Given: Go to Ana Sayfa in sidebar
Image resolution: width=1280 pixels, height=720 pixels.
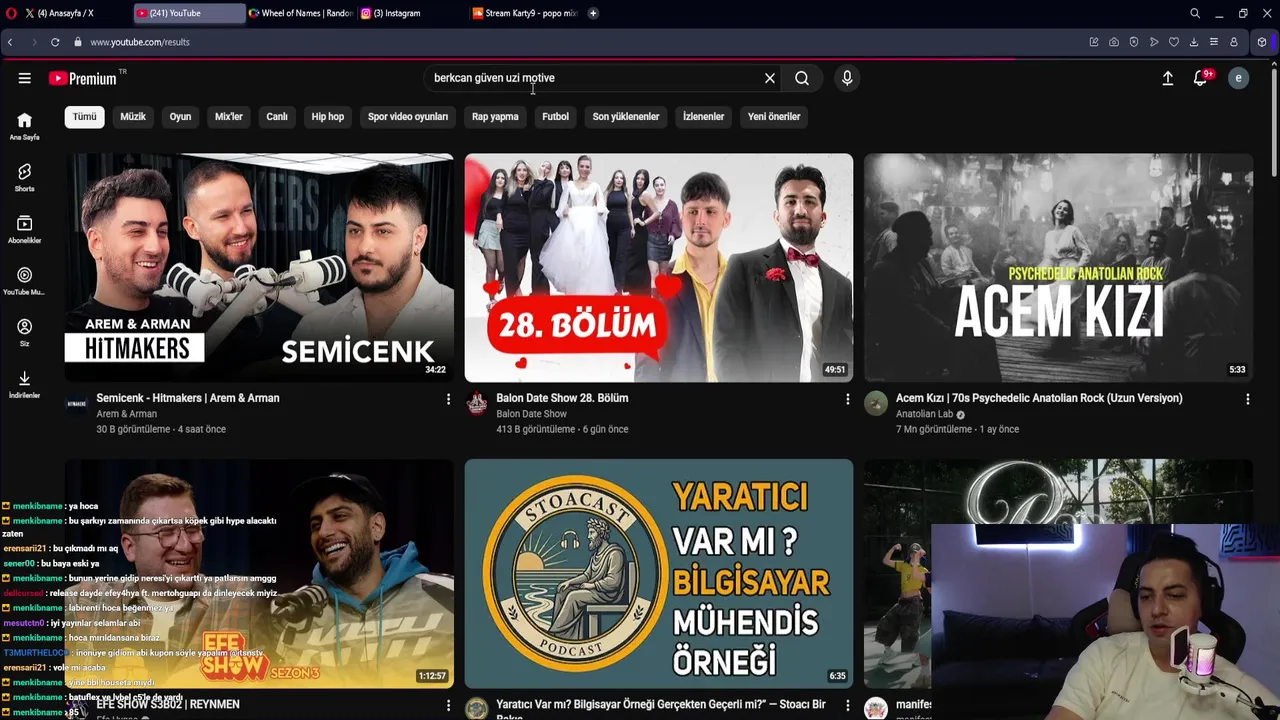Looking at the screenshot, I should 24,126.
